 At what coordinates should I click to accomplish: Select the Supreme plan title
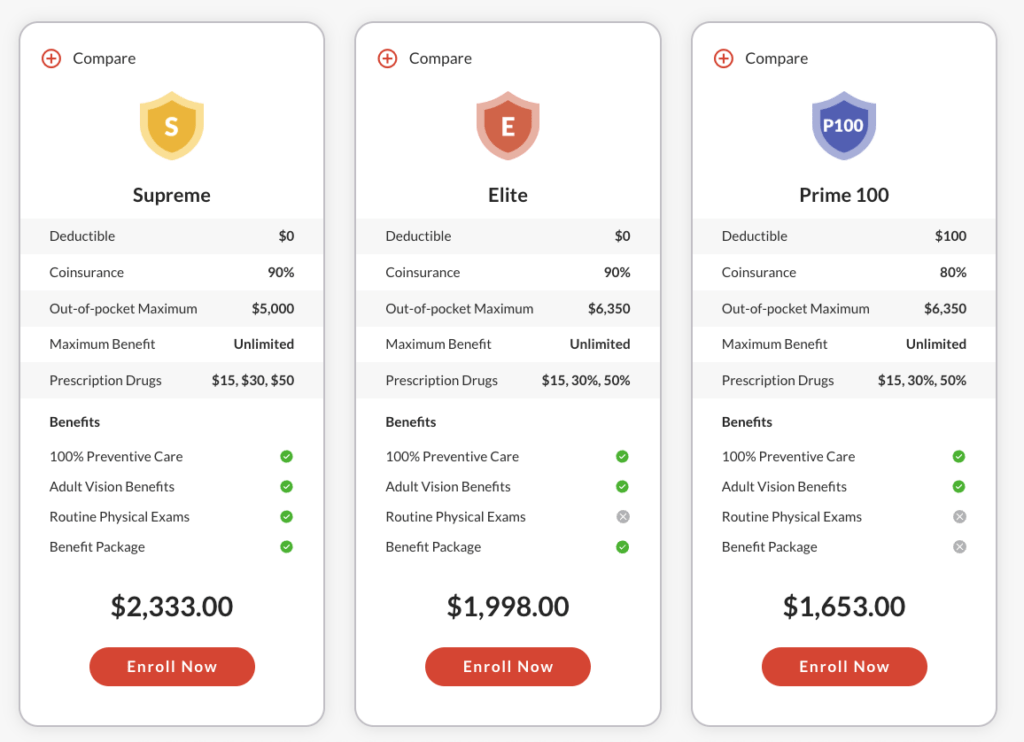pyautogui.click(x=172, y=195)
